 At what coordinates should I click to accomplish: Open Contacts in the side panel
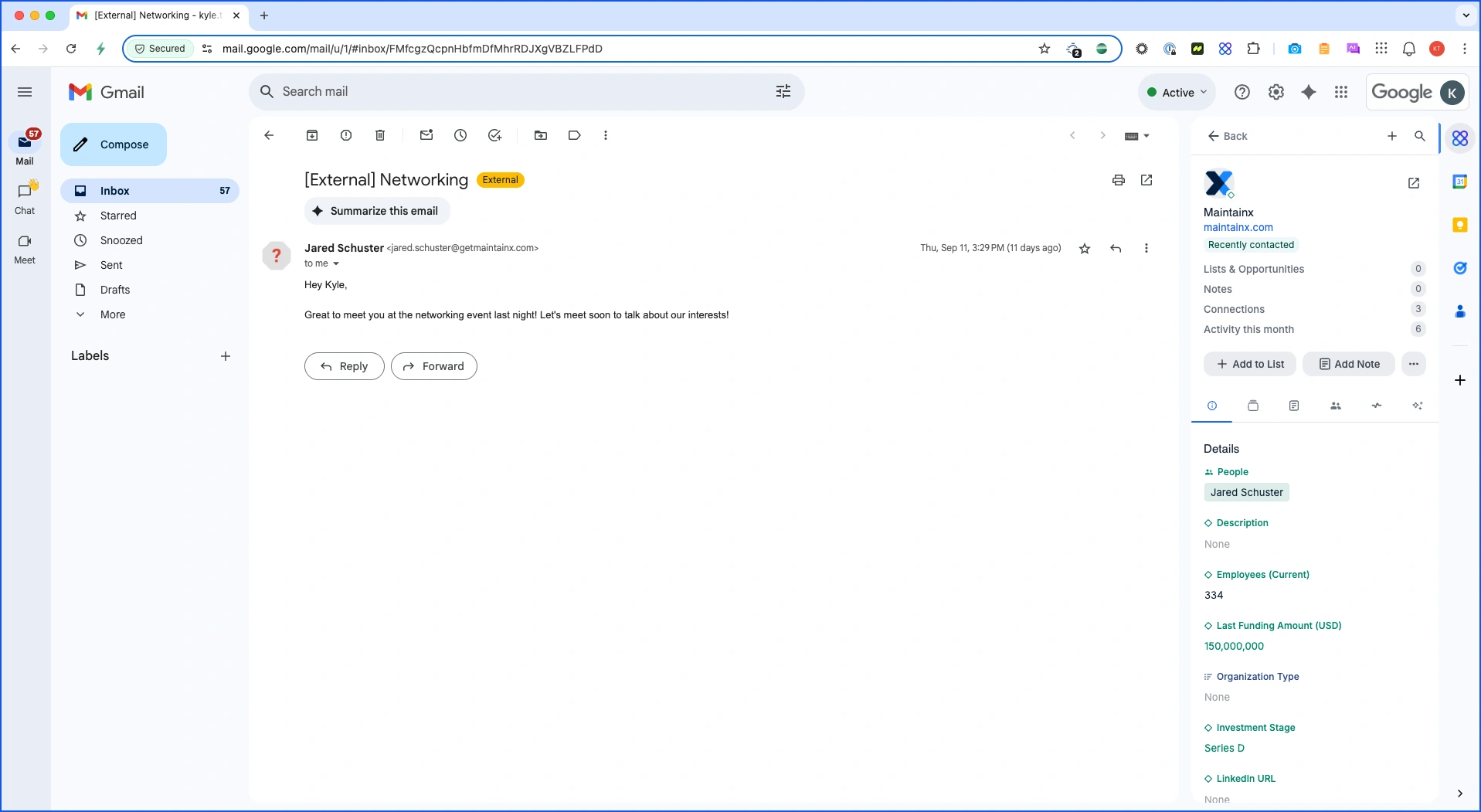coord(1460,311)
